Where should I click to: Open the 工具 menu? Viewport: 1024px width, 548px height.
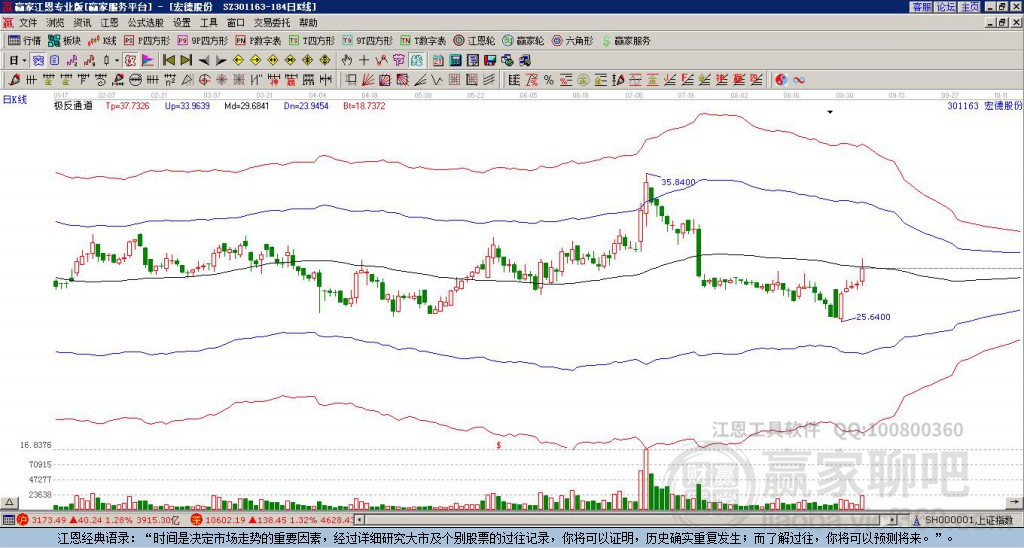point(209,23)
